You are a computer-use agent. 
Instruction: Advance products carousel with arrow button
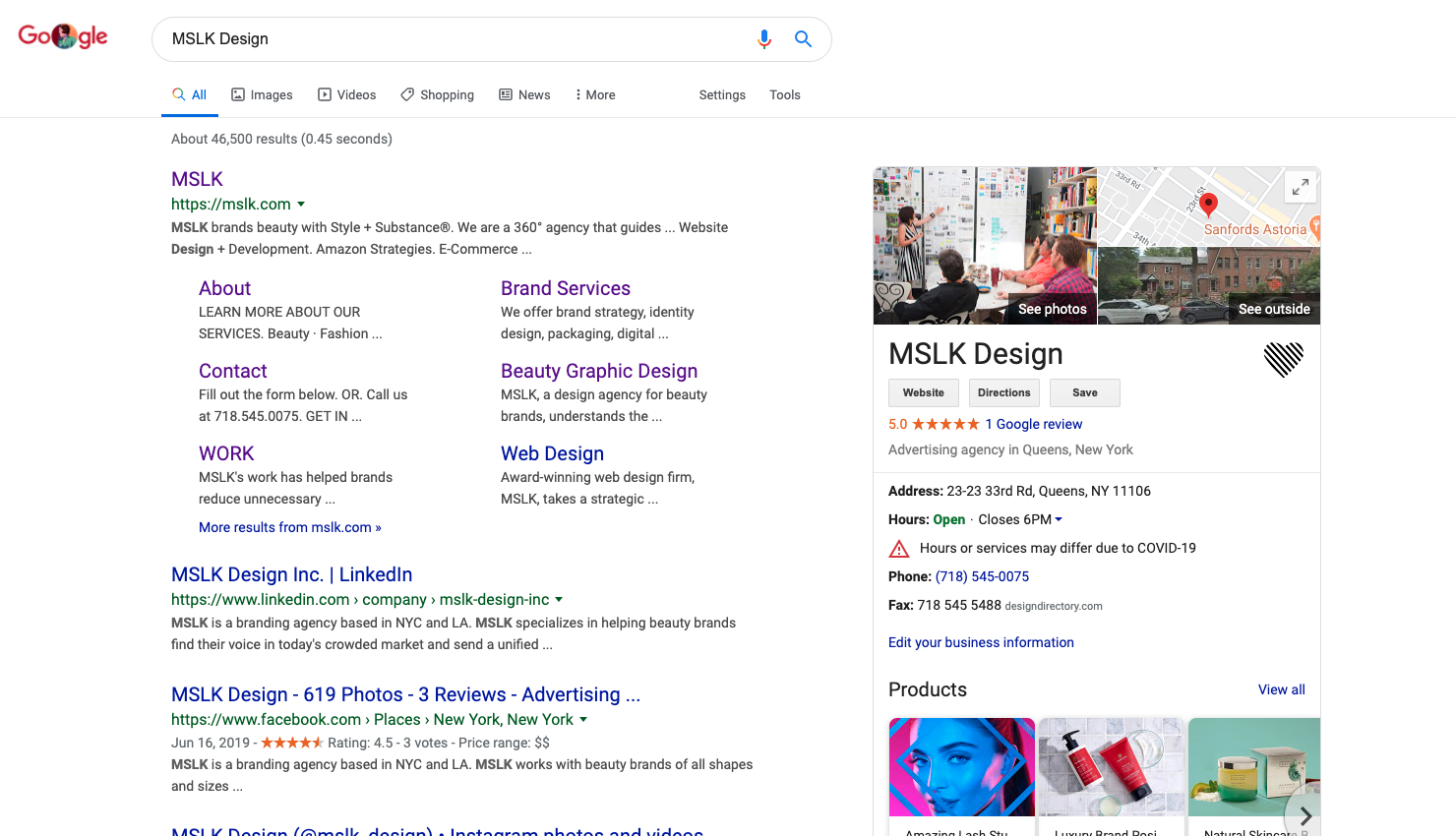pyautogui.click(x=1304, y=816)
